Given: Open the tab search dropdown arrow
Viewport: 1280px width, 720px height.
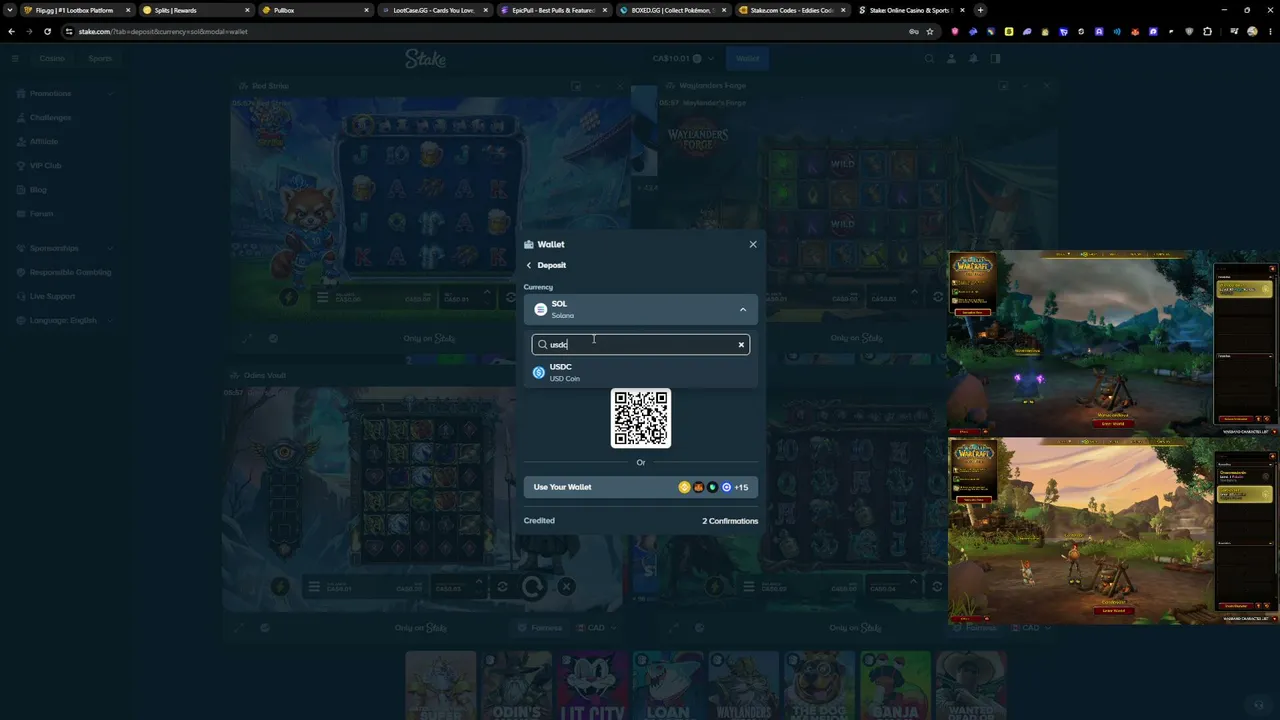Looking at the screenshot, I should (x=9, y=10).
